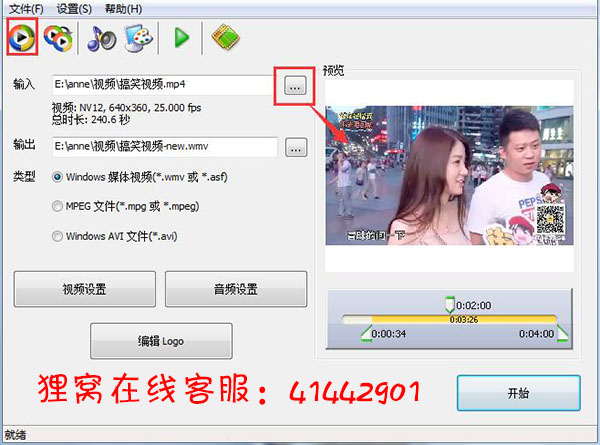Click the open video file toolbar icon

pos(22,37)
